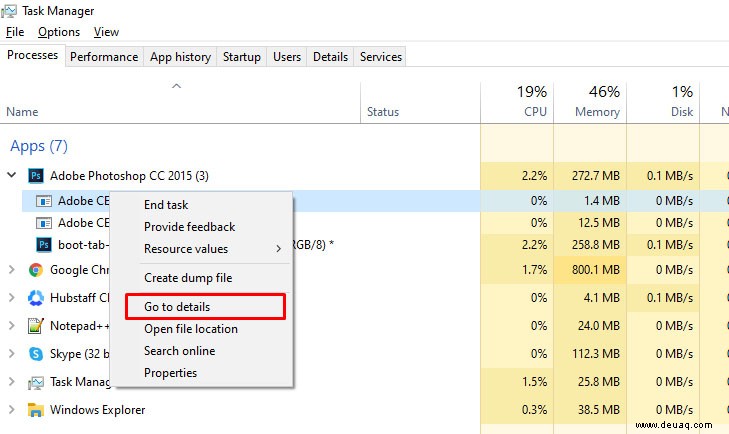The image size is (729, 434).
Task: Click the Windows Explorer folder icon
Action: tap(36, 410)
